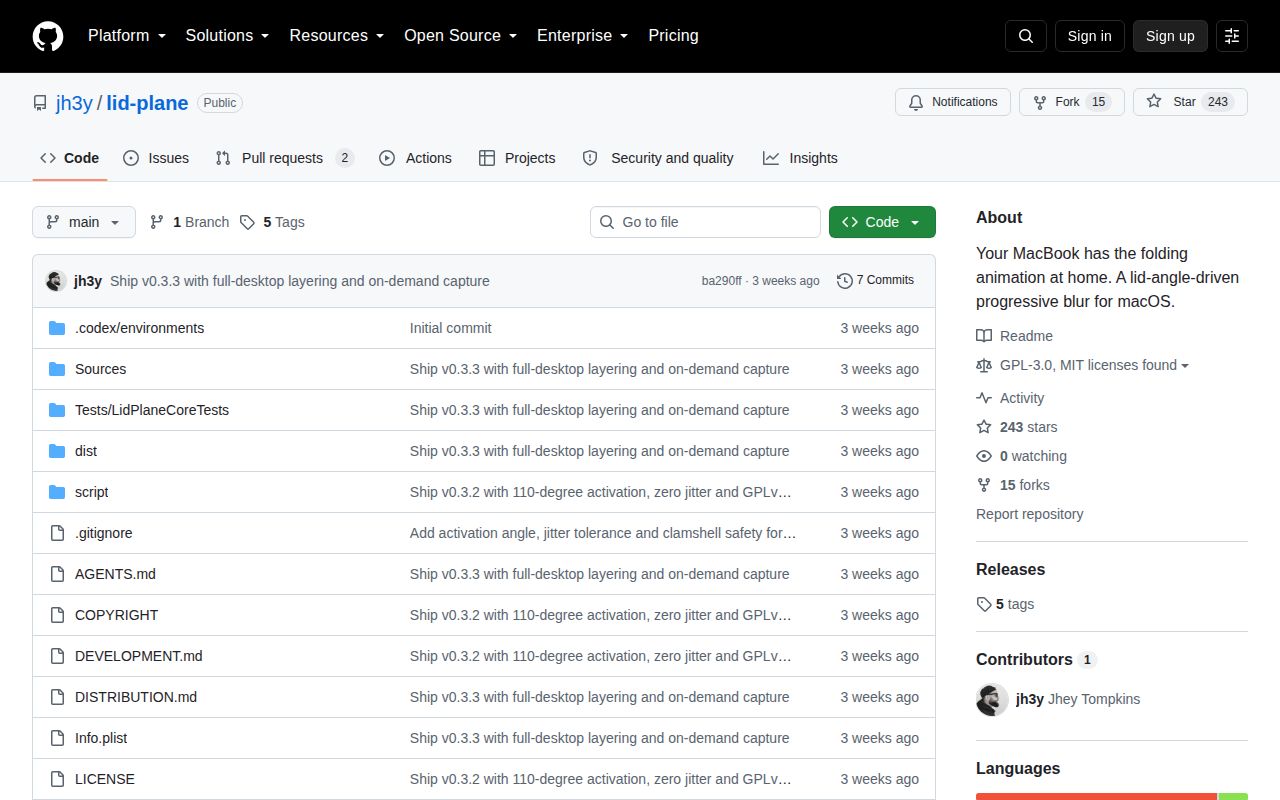Open the search magnifier button

click(x=1026, y=36)
